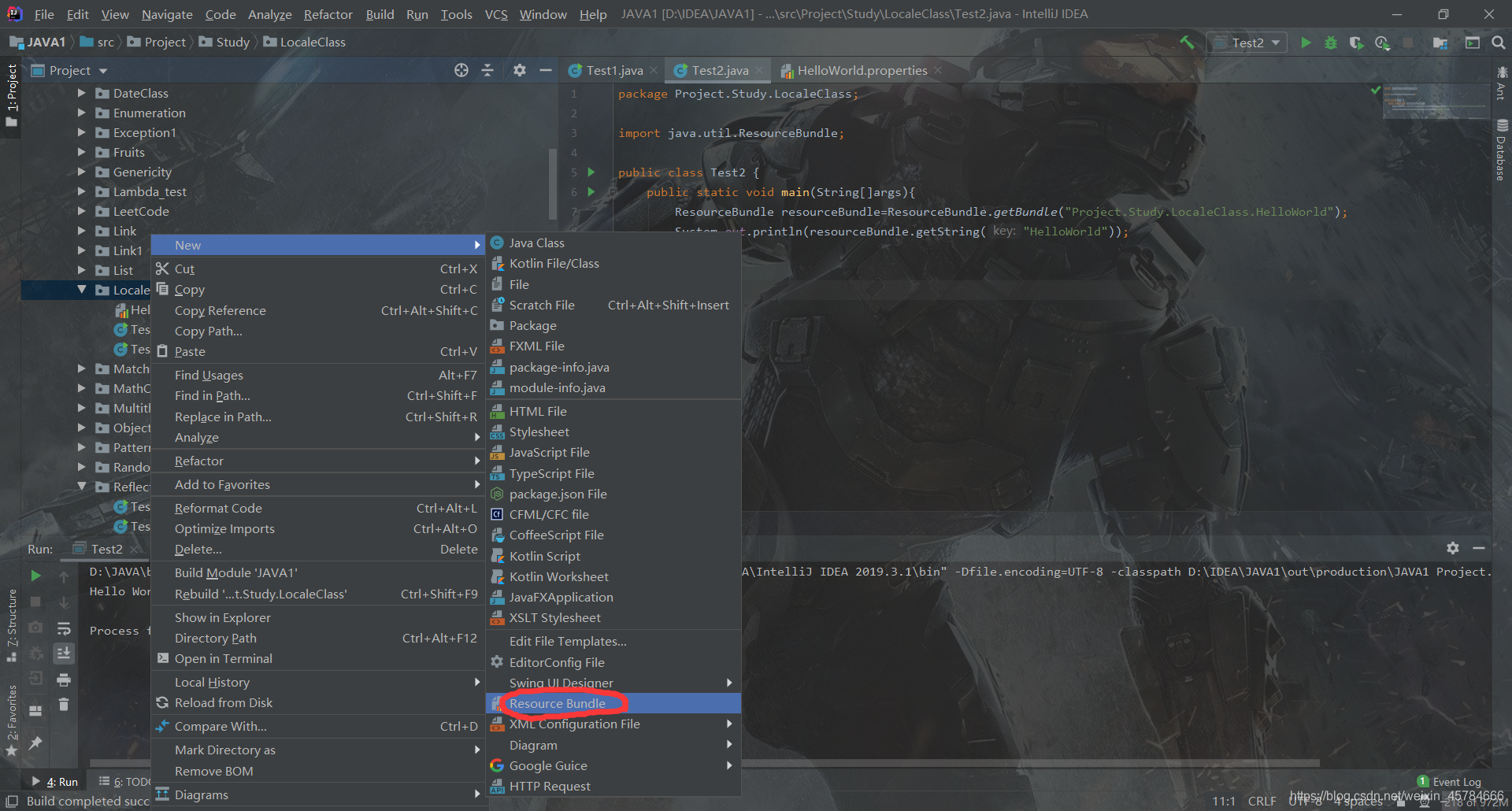Choose HTML File in New submenu
The height and width of the screenshot is (811, 1512).
click(x=613, y=411)
